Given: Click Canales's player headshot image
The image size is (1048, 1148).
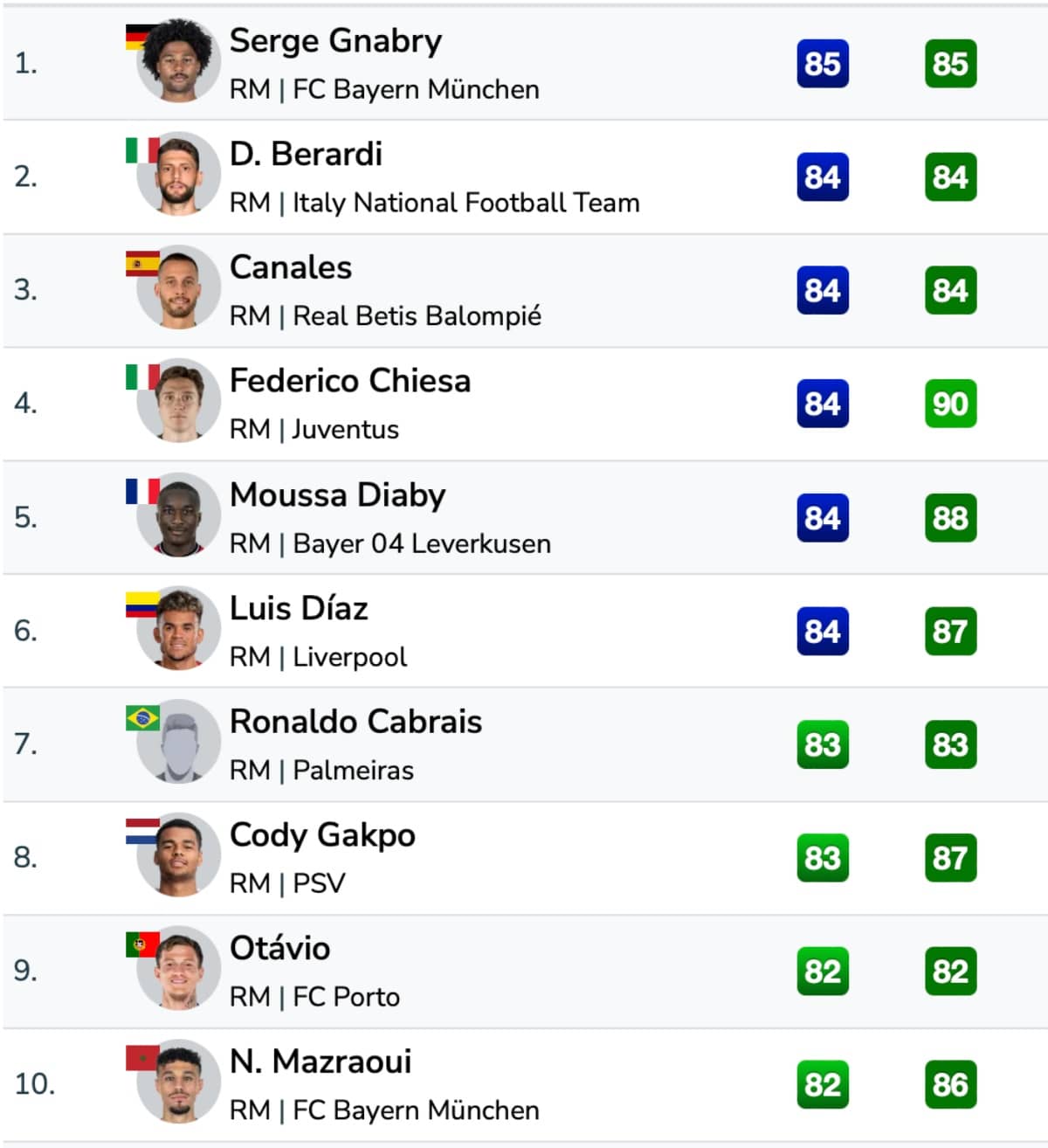Looking at the screenshot, I should coord(178,287).
